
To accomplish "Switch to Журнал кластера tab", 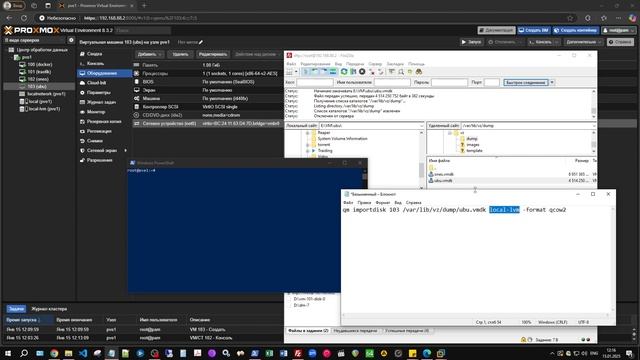I will tap(49, 309).
